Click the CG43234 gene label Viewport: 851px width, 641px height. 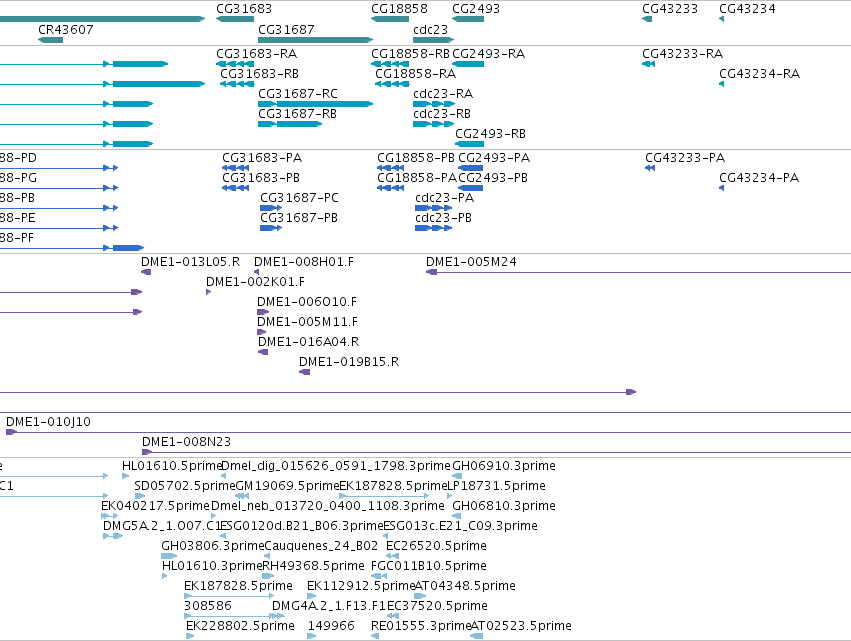tap(747, 9)
